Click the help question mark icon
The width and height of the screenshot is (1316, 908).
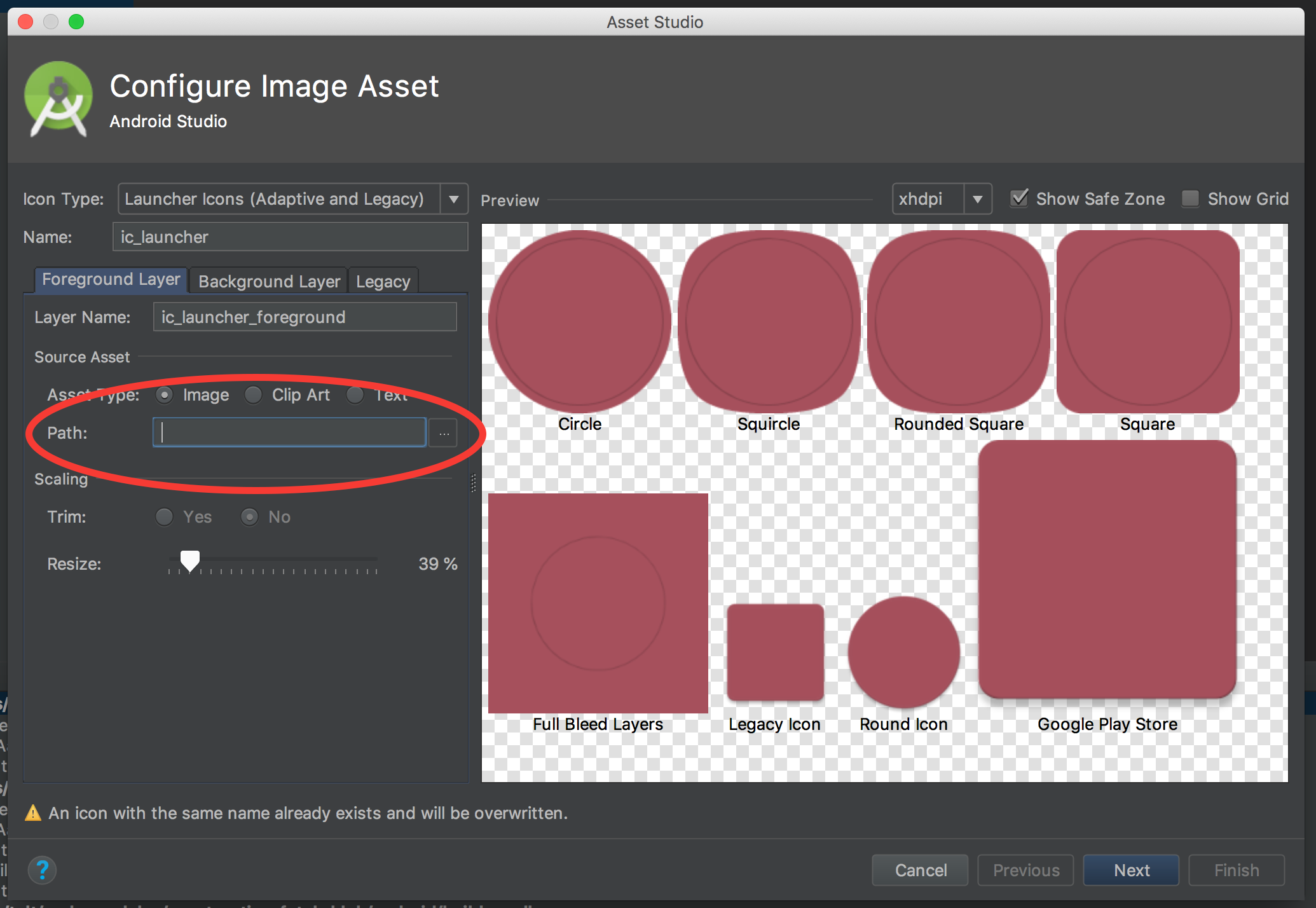point(43,870)
